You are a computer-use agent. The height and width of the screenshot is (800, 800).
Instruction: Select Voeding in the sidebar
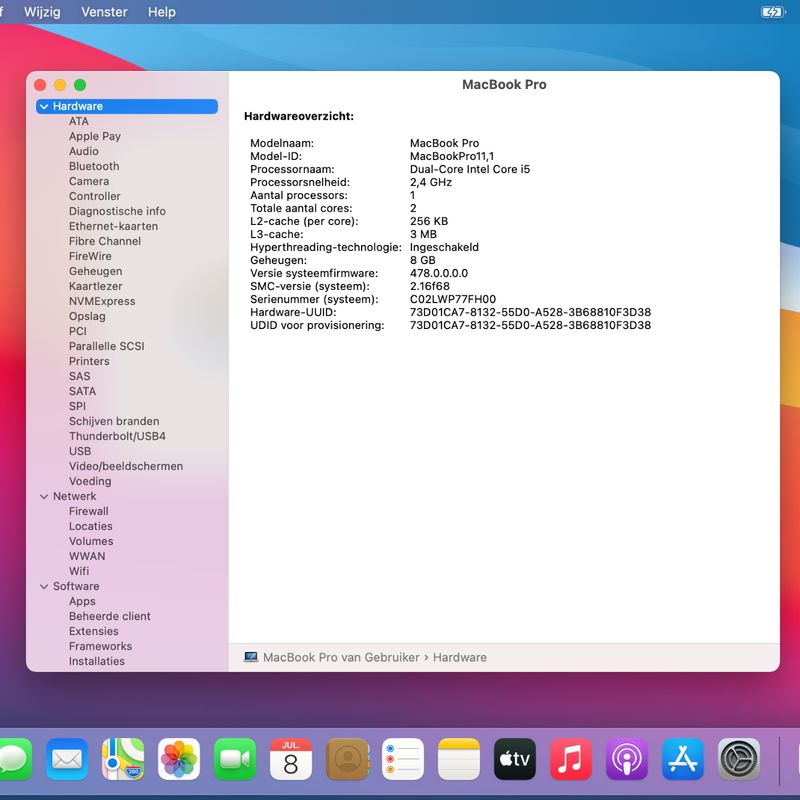[x=90, y=481]
